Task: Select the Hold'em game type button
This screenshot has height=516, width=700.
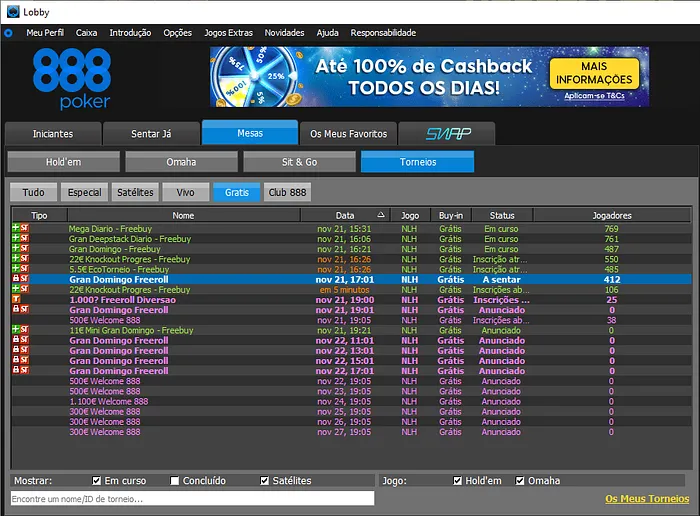Action: [x=63, y=162]
